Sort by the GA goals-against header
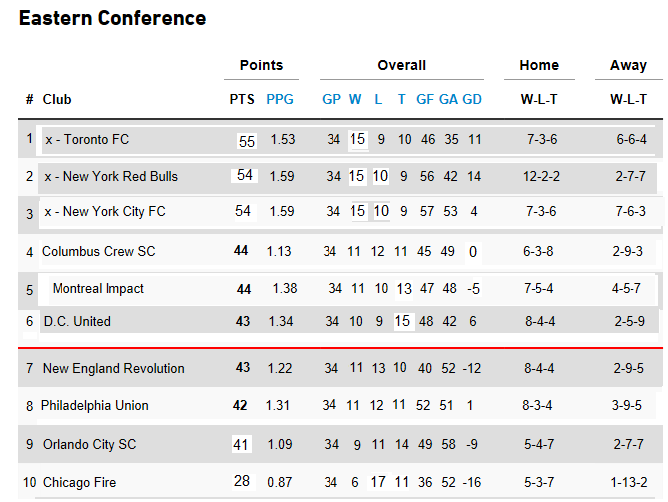 coord(449,100)
